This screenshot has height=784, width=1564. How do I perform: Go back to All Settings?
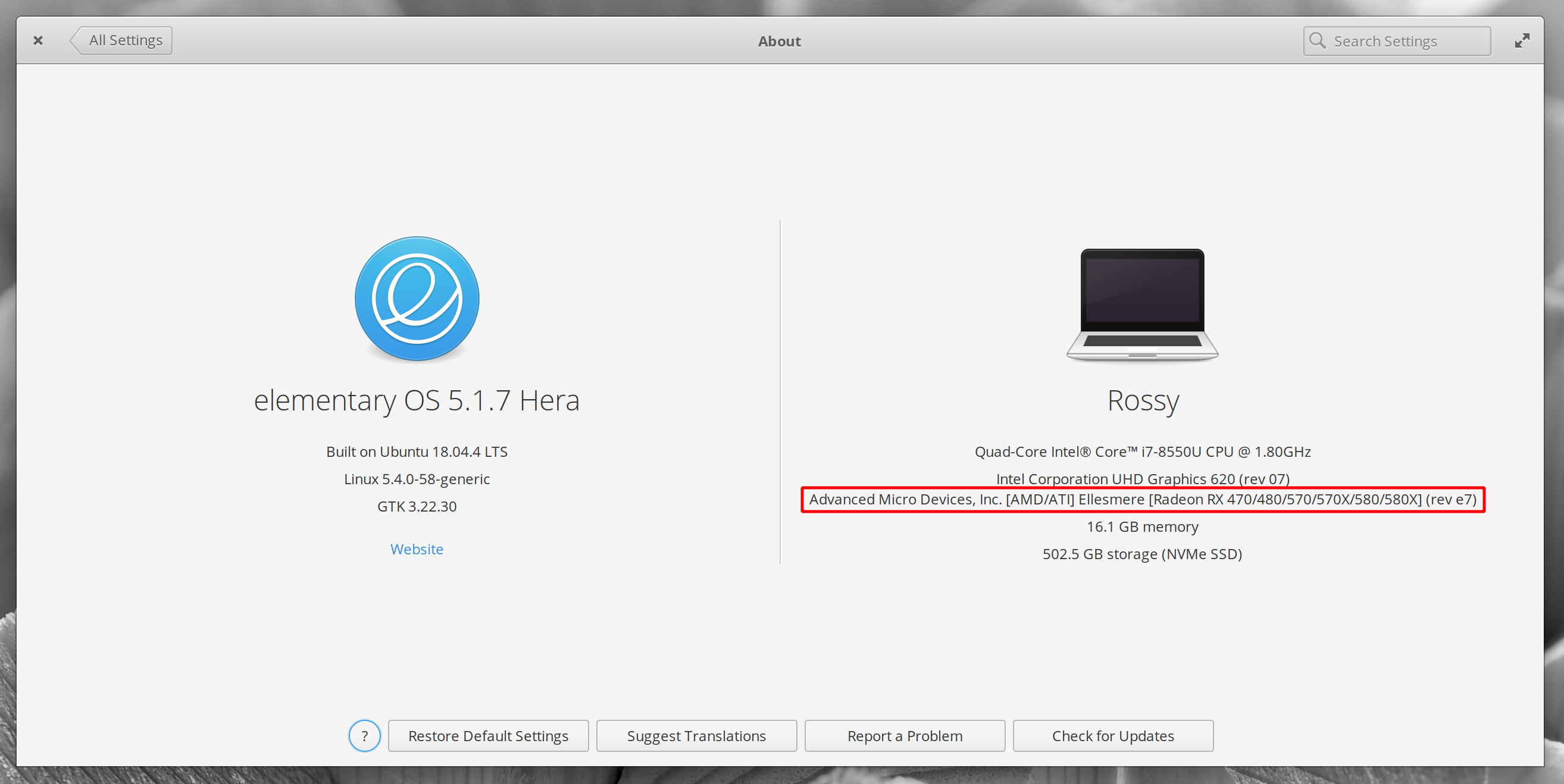tap(121, 40)
